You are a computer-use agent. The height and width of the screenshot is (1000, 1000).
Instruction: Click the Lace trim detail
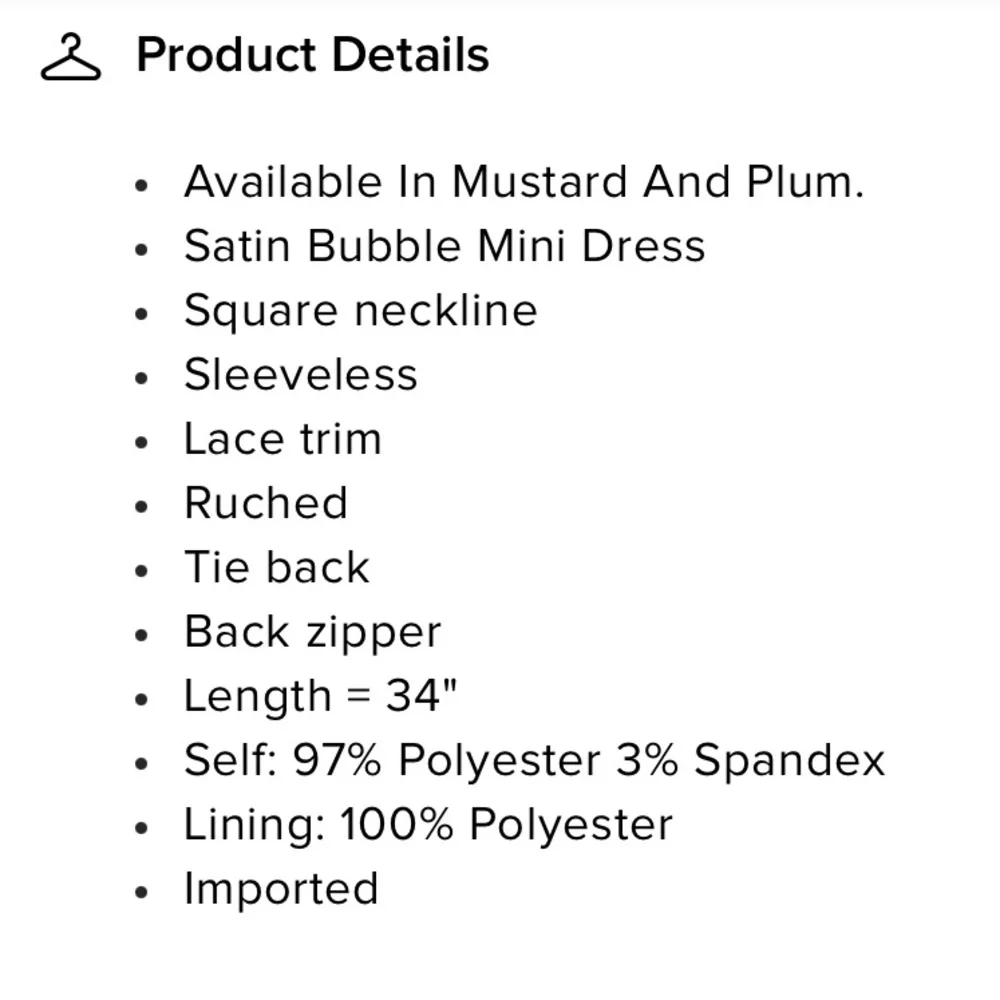click(x=282, y=439)
